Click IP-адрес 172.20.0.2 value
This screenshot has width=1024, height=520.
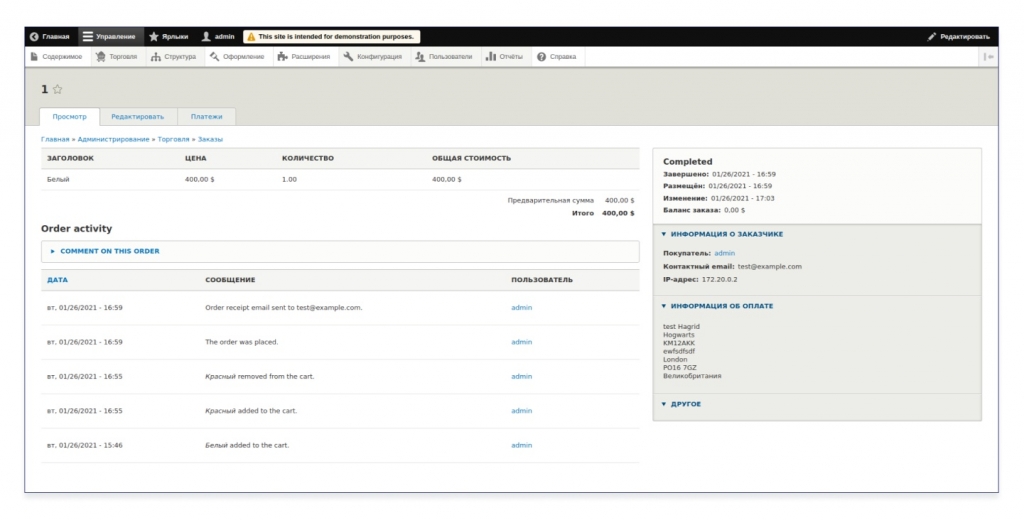719,280
